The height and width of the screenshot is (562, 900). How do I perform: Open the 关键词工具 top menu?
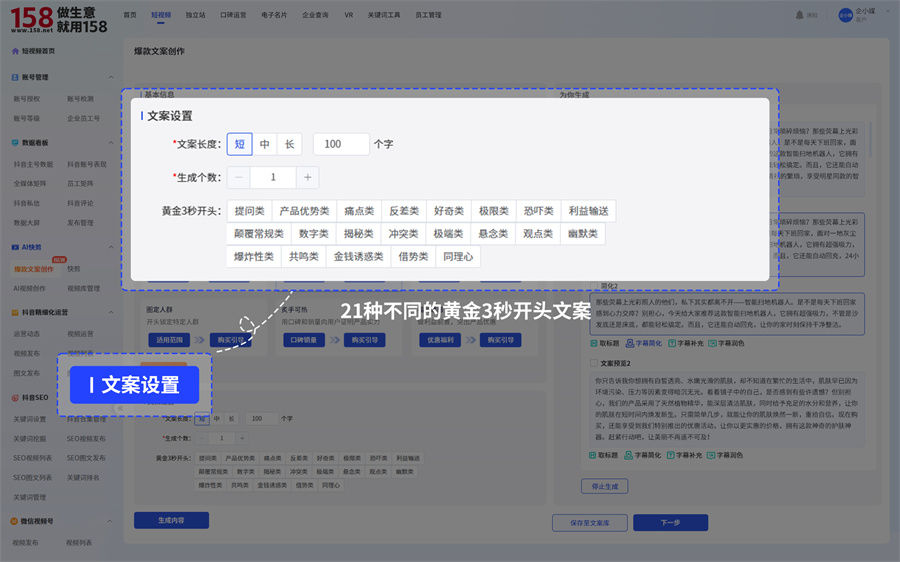(x=384, y=16)
